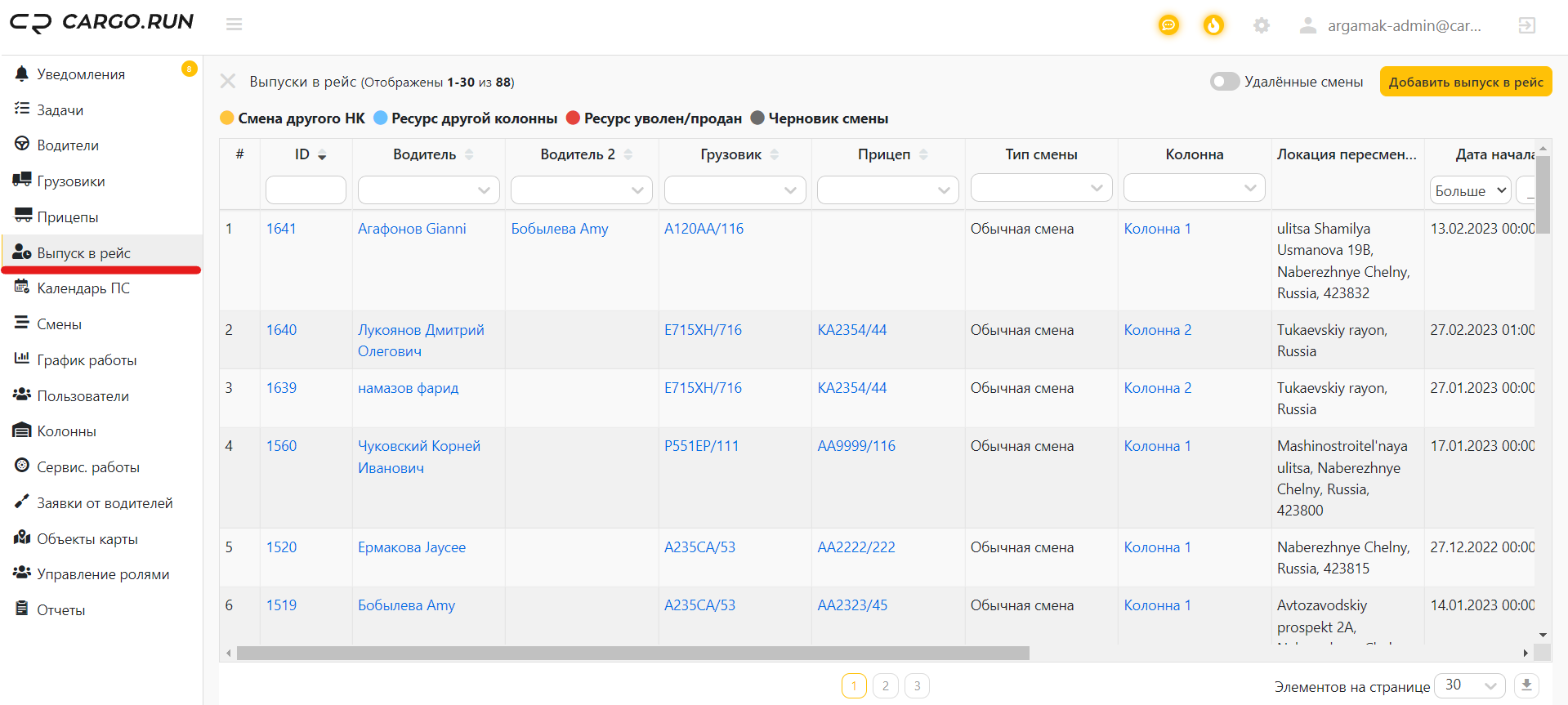This screenshot has height=705, width=1568.
Task: Open settings gear icon in top bar
Action: (1262, 25)
